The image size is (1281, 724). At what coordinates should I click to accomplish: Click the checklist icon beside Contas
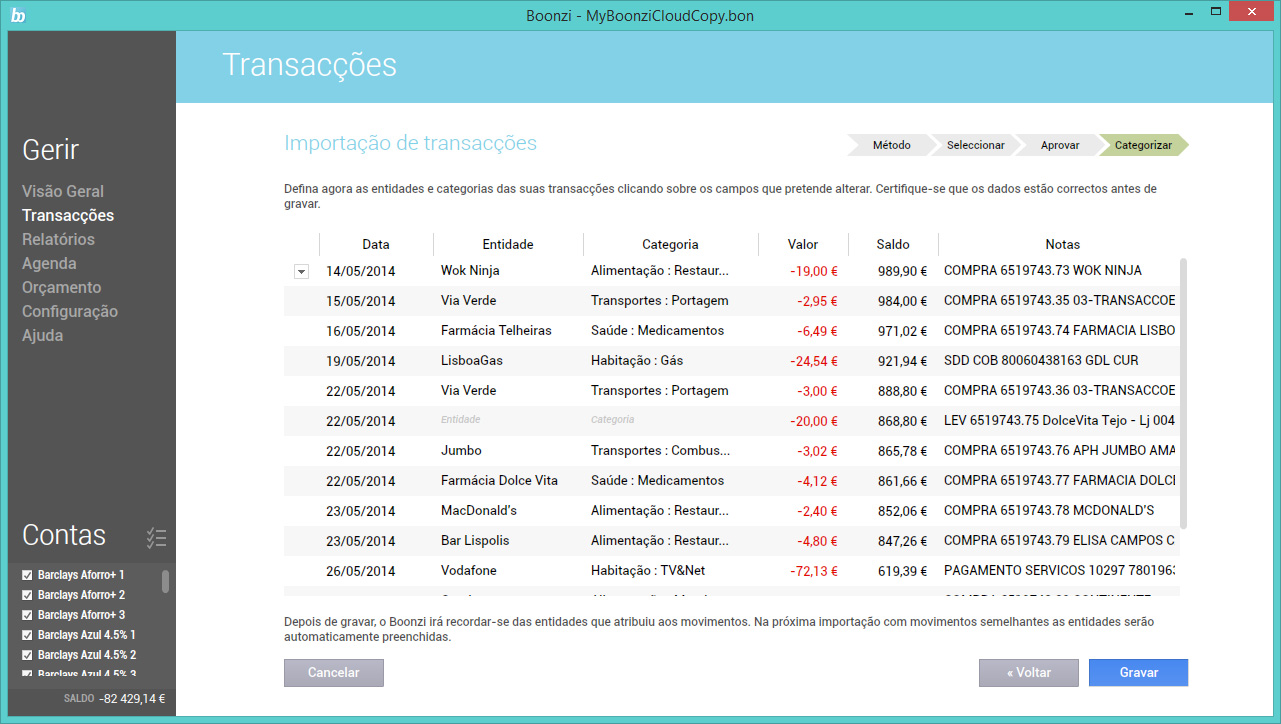pyautogui.click(x=156, y=537)
